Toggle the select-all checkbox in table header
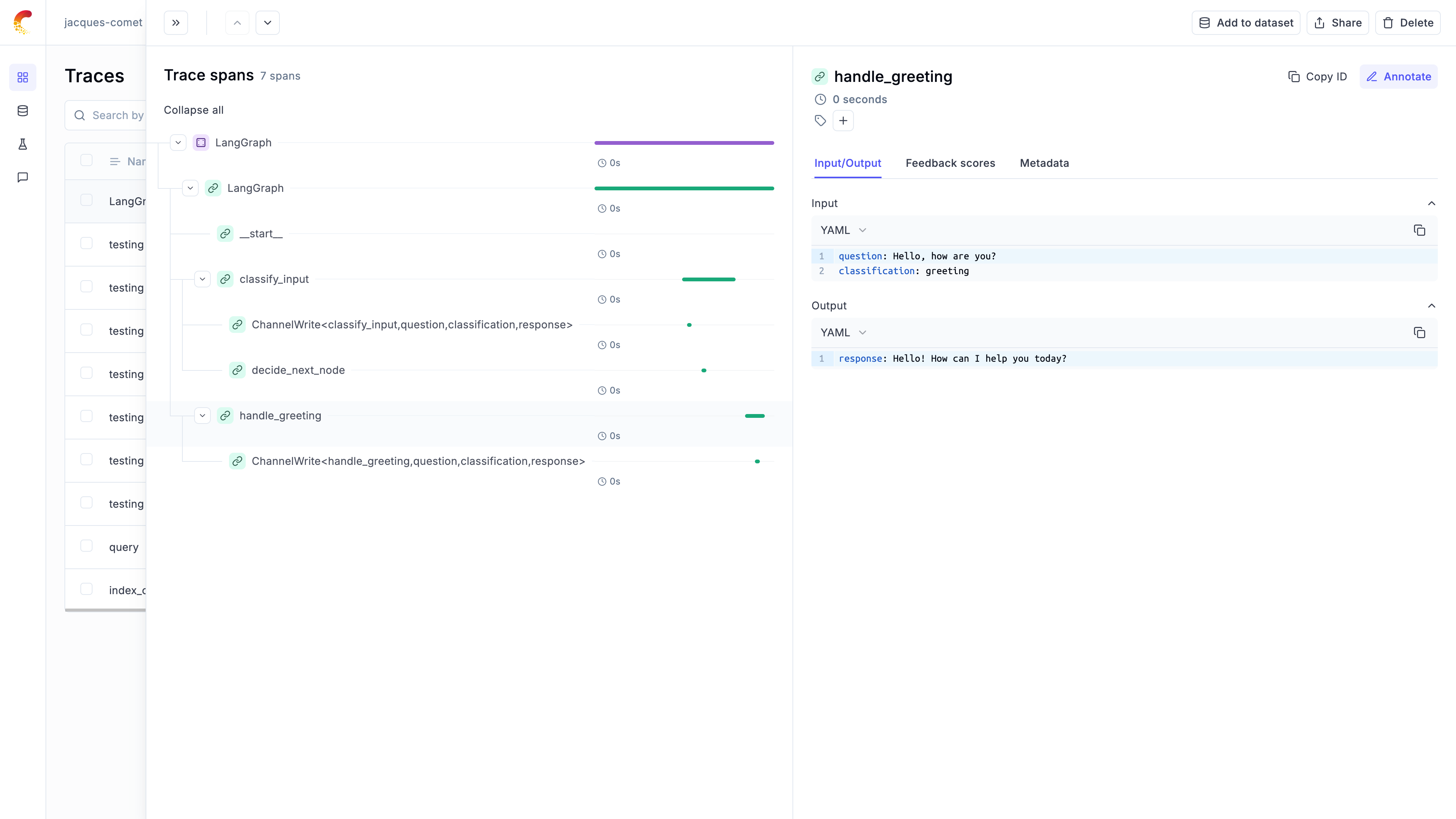 (86, 160)
